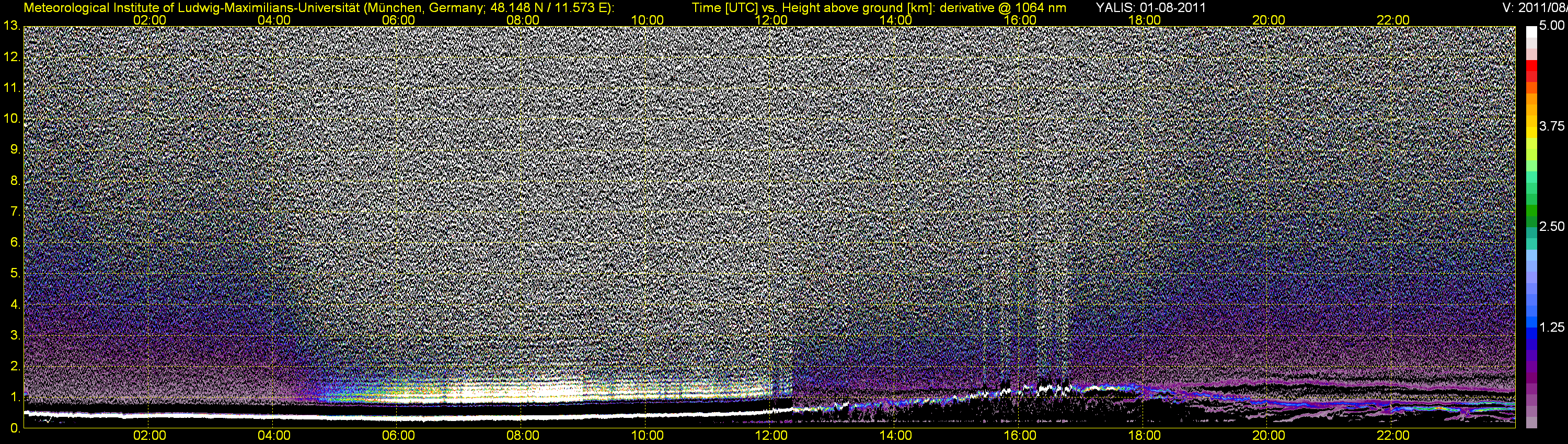Click the 06:00 label on the top time axis
1568x444 pixels.
coord(399,20)
